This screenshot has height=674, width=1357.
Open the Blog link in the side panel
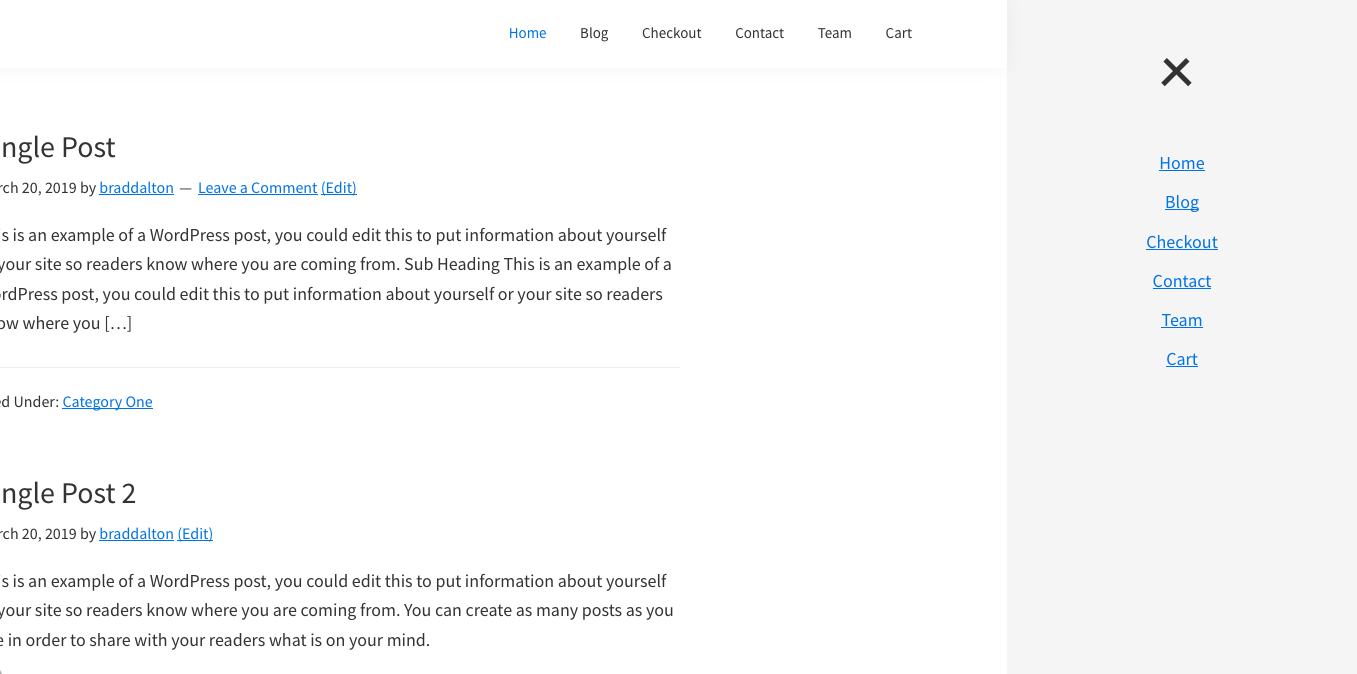1181,202
